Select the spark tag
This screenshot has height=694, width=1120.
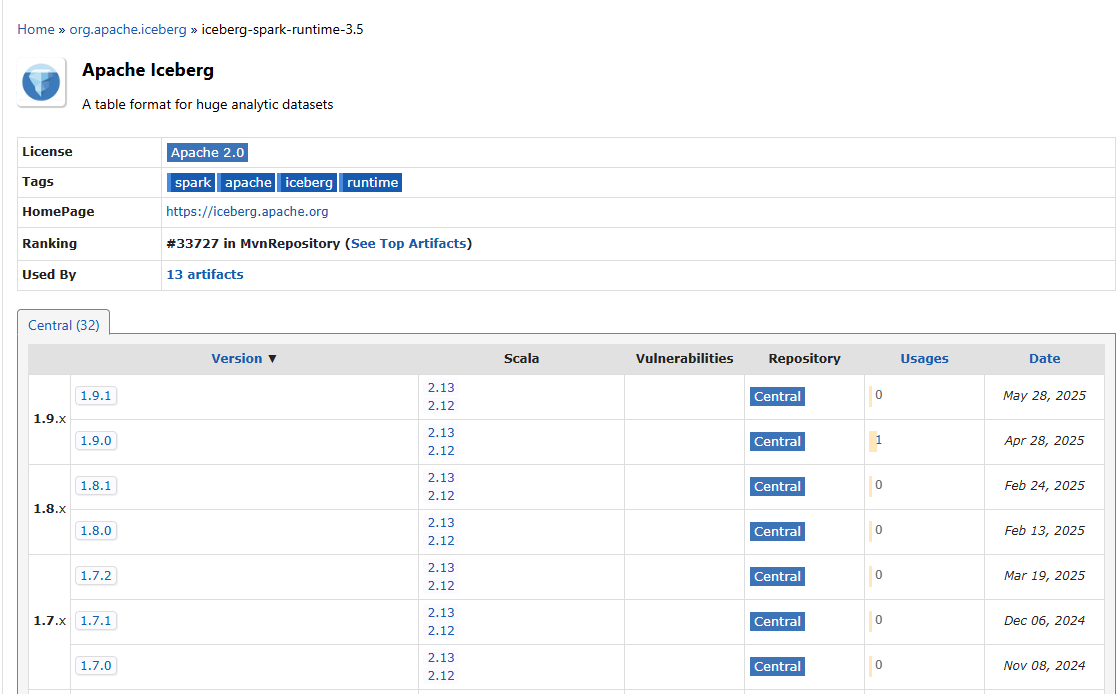click(191, 182)
